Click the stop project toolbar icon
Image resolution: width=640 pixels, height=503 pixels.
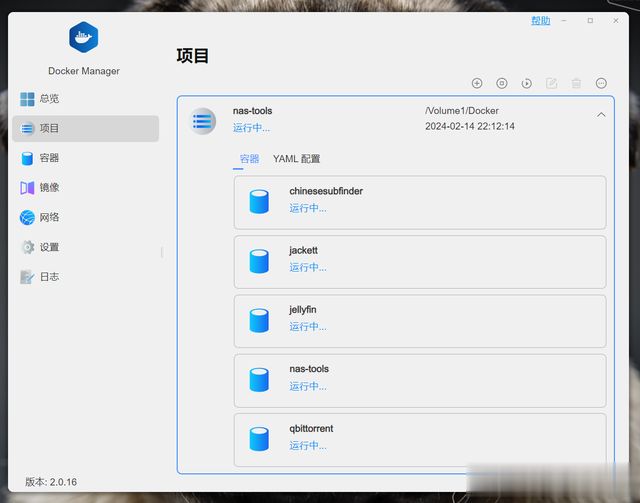pos(502,83)
